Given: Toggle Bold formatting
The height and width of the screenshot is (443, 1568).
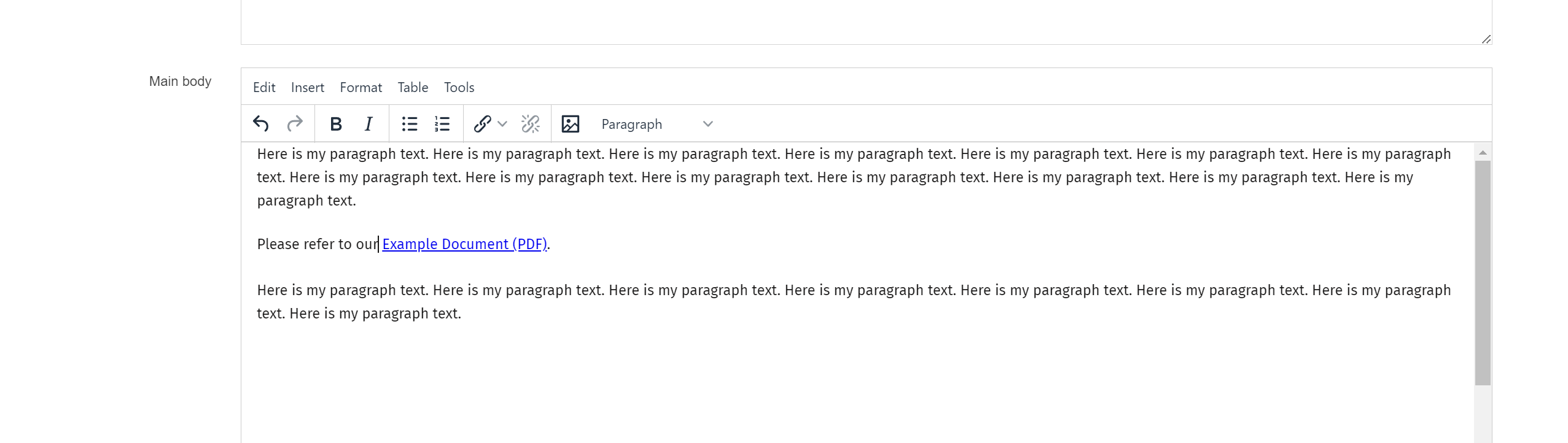Looking at the screenshot, I should pos(335,124).
